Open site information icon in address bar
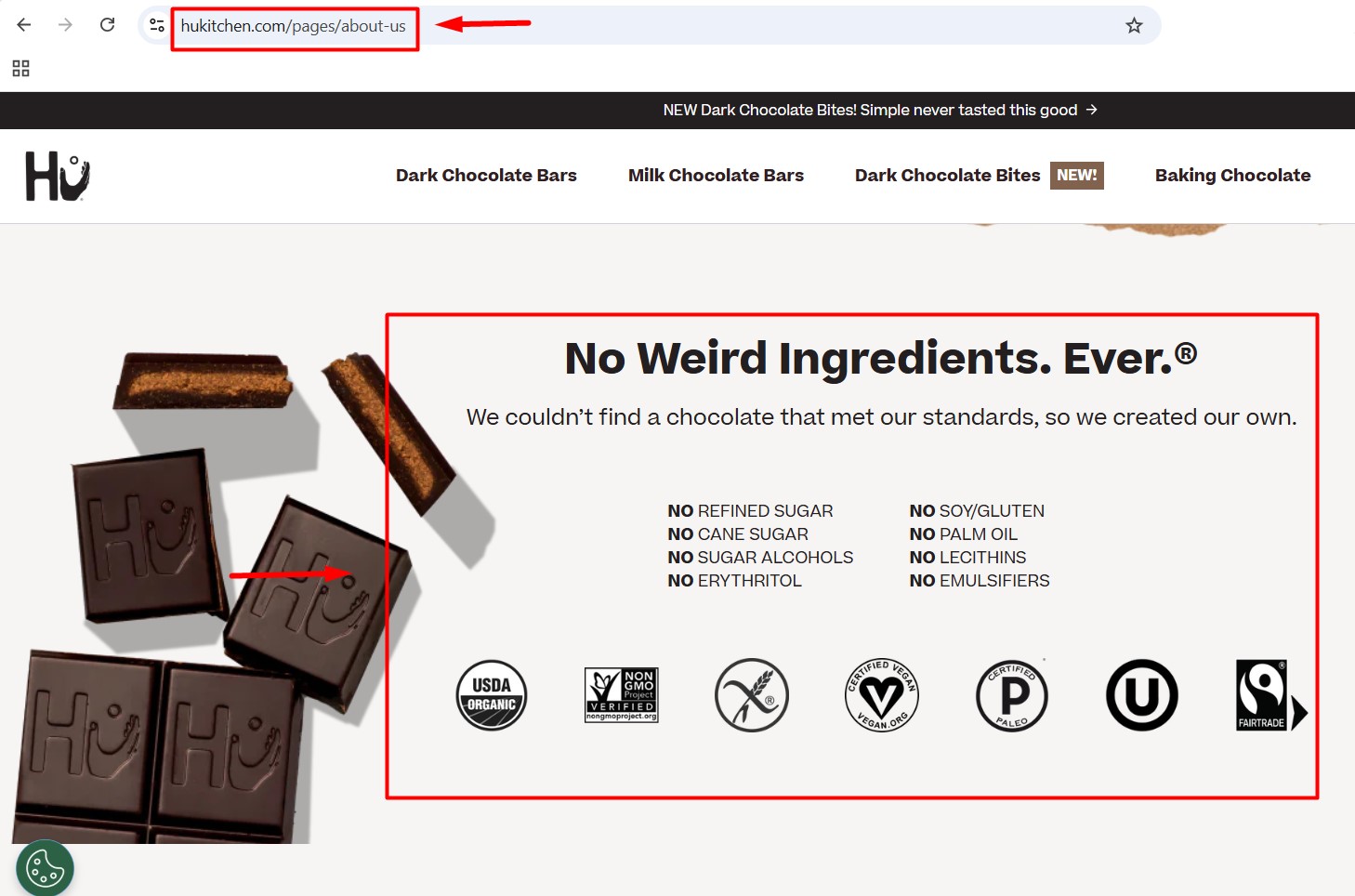 point(157,25)
